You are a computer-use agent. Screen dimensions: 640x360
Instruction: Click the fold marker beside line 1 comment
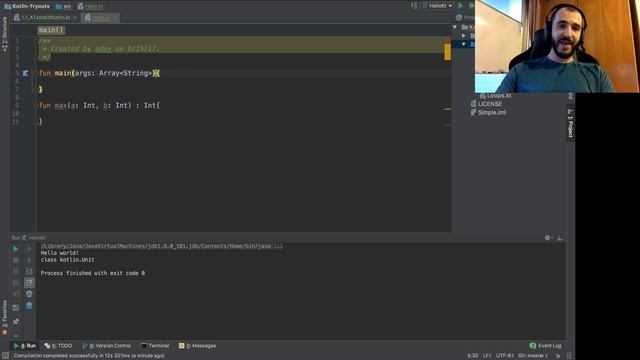pos(36,41)
